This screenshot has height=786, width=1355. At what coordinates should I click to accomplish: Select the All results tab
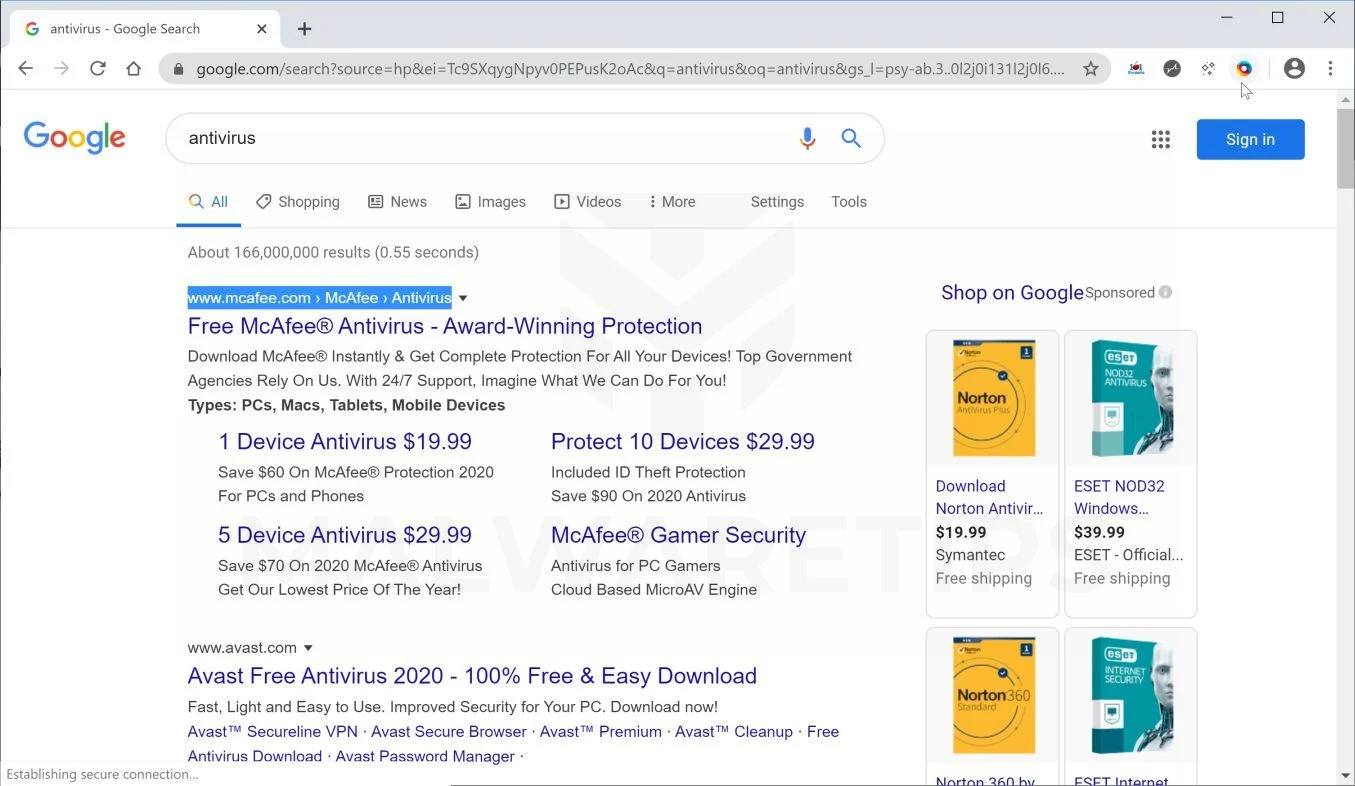pyautogui.click(x=209, y=202)
